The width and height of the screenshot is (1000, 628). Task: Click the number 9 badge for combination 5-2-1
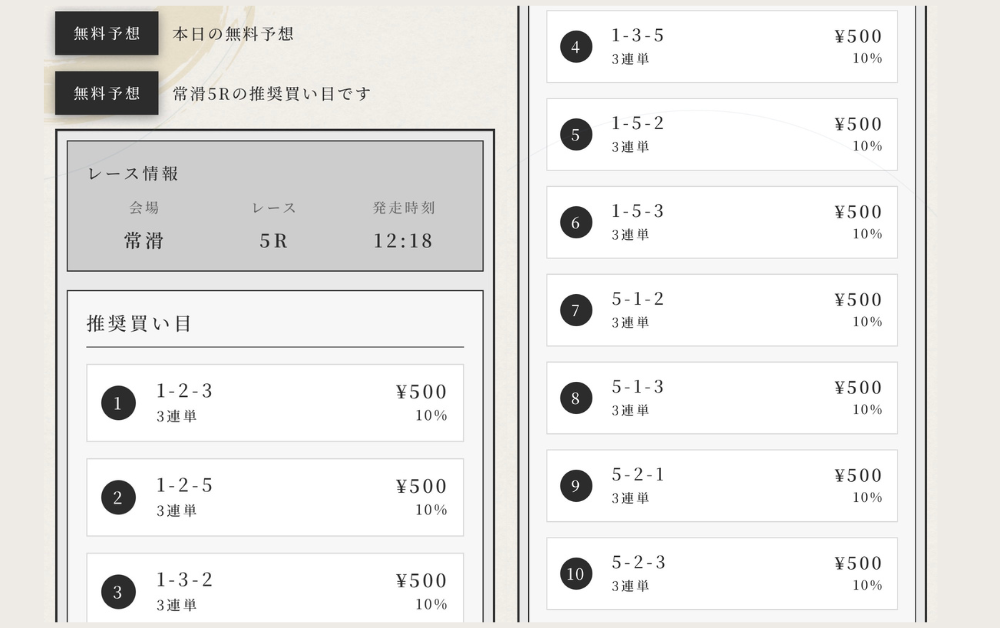[x=576, y=486]
